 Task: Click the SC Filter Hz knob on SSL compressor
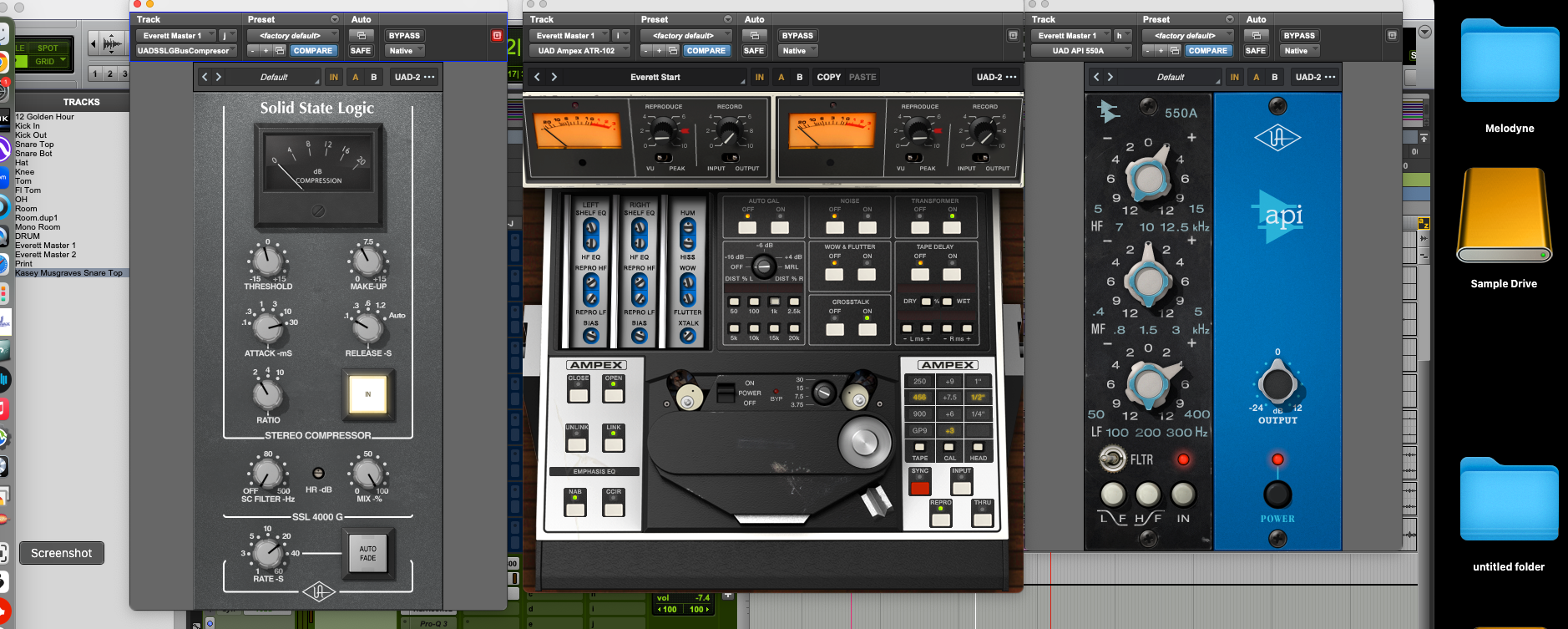tap(266, 474)
